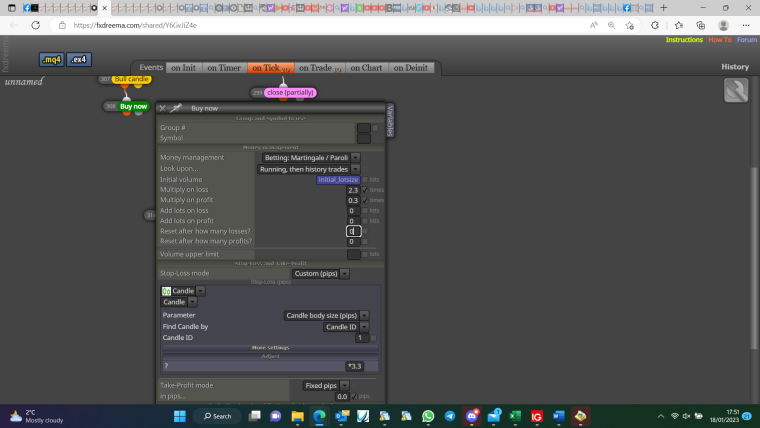
Task: Open File Explorer from the taskbar
Action: pyautogui.click(x=298, y=416)
